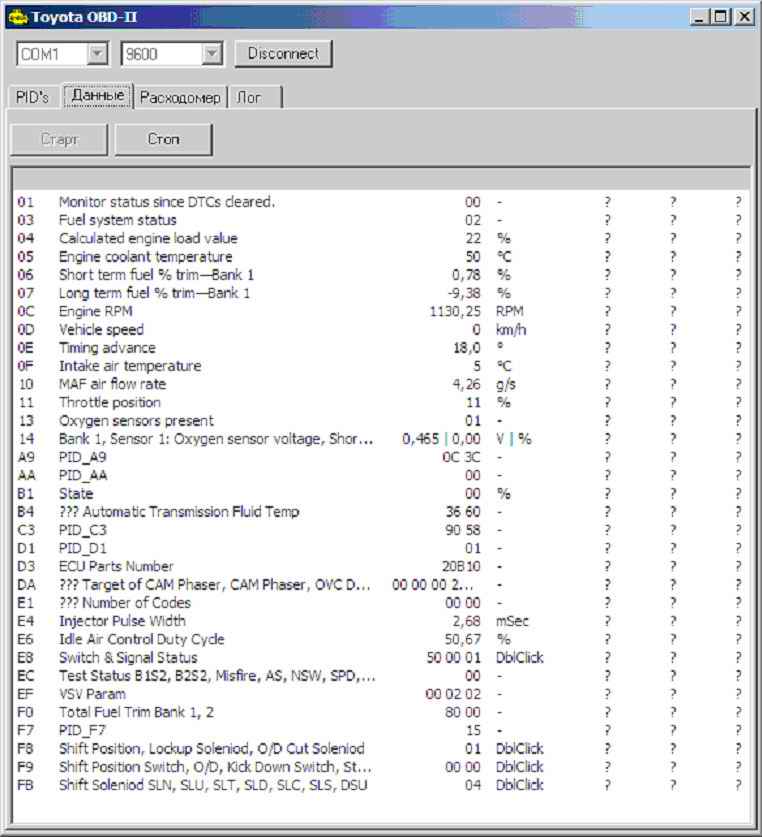This screenshot has height=837, width=762.
Task: Select the 'PID_D1' row
Action: [381, 548]
